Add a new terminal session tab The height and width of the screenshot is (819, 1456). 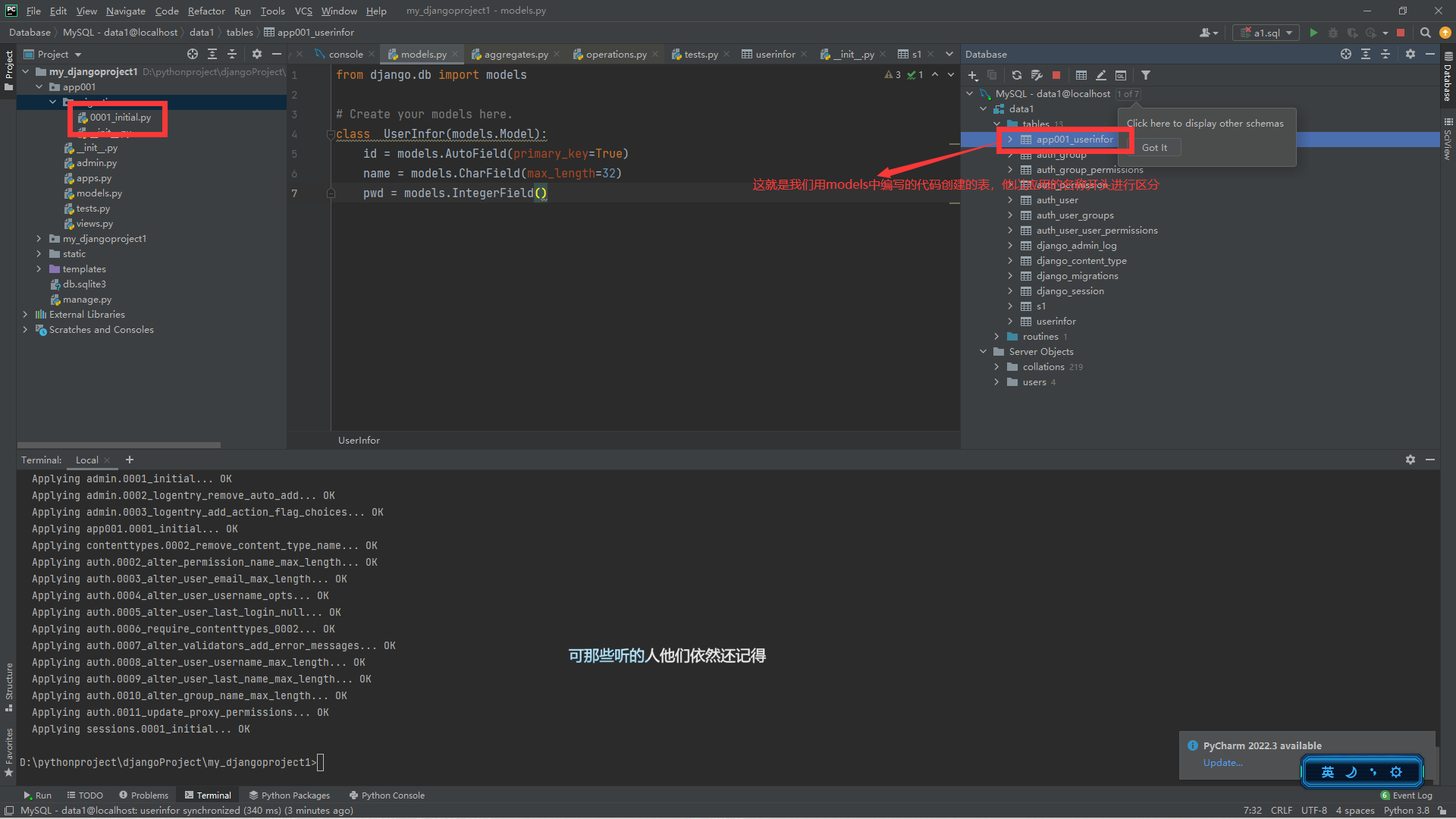(129, 460)
